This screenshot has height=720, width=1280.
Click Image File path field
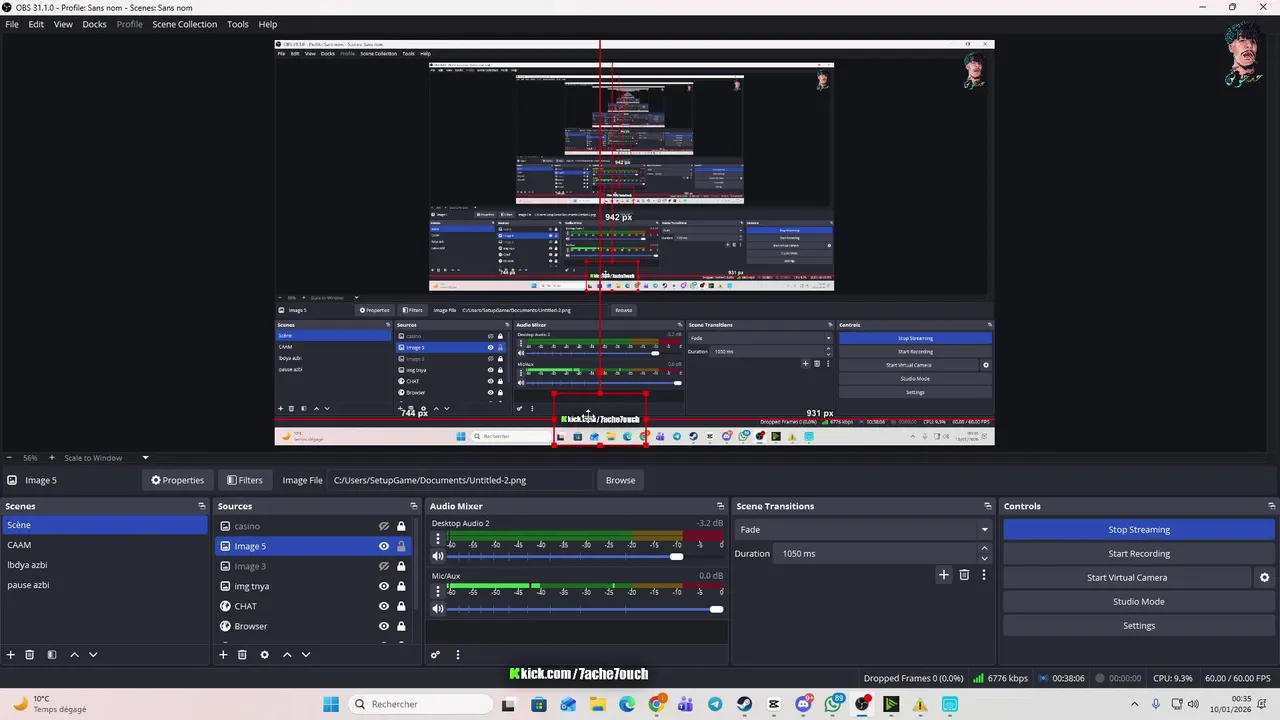[461, 480]
